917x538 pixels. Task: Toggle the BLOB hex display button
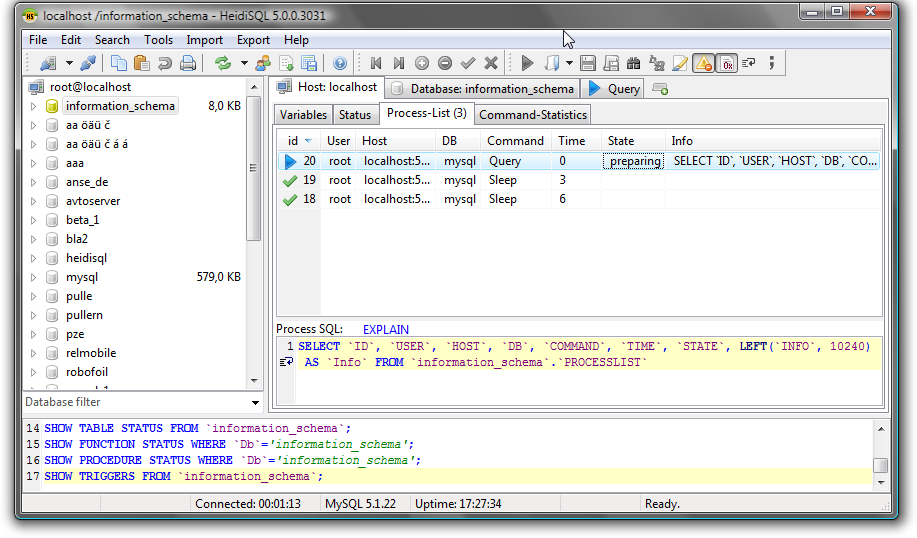727,63
